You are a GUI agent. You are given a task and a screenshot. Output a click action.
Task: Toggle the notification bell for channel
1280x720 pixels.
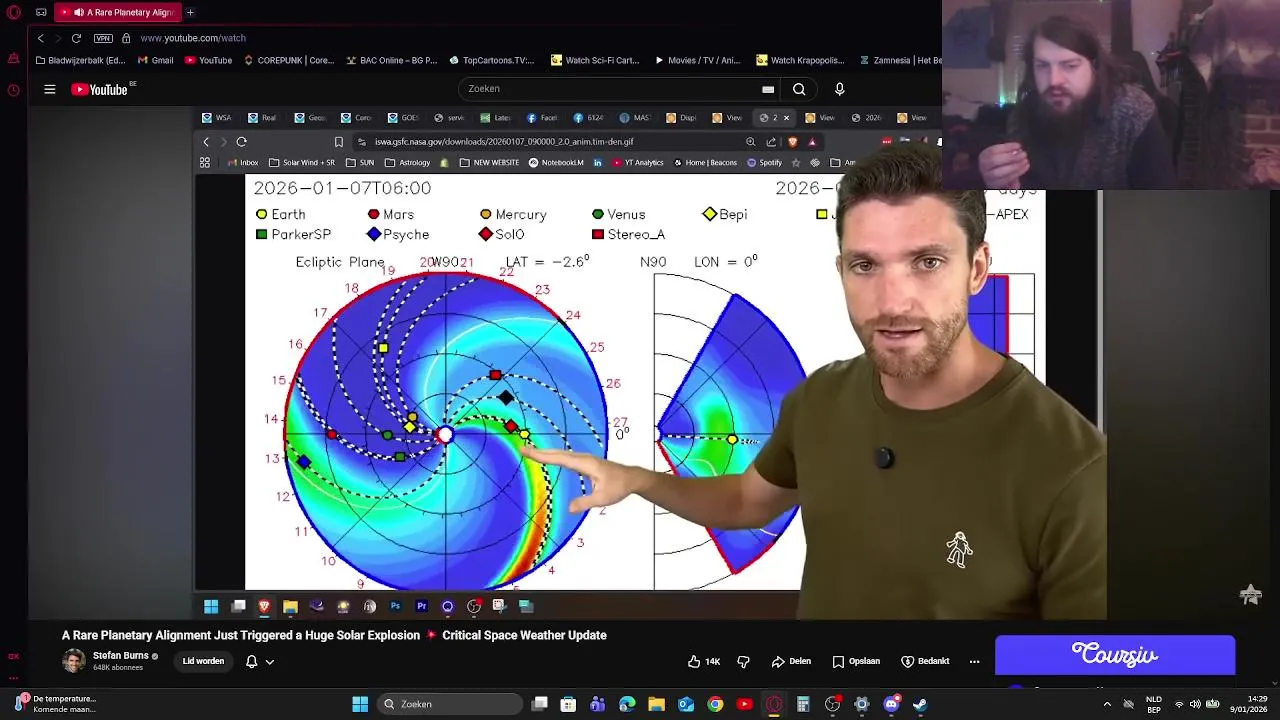[251, 661]
